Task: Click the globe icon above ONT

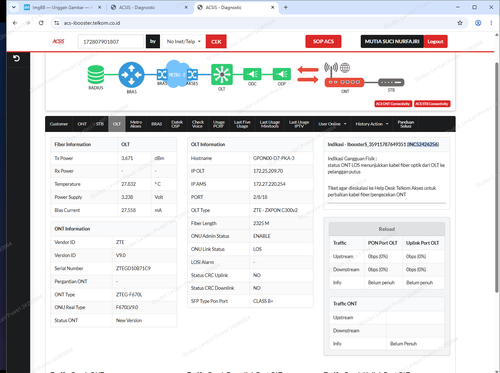Action: 345,68
